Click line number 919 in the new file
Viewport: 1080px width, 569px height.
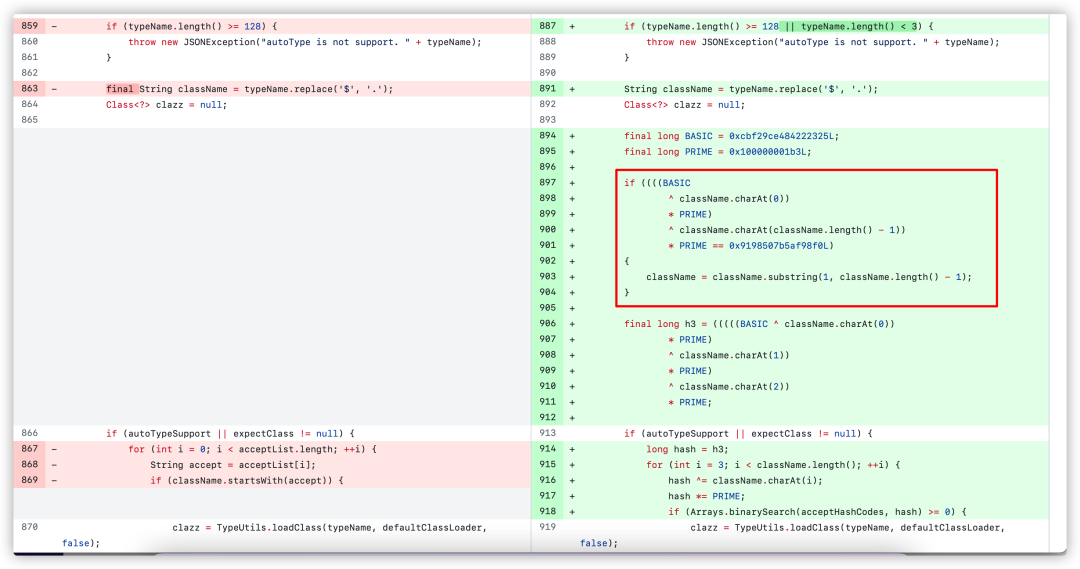(548, 527)
